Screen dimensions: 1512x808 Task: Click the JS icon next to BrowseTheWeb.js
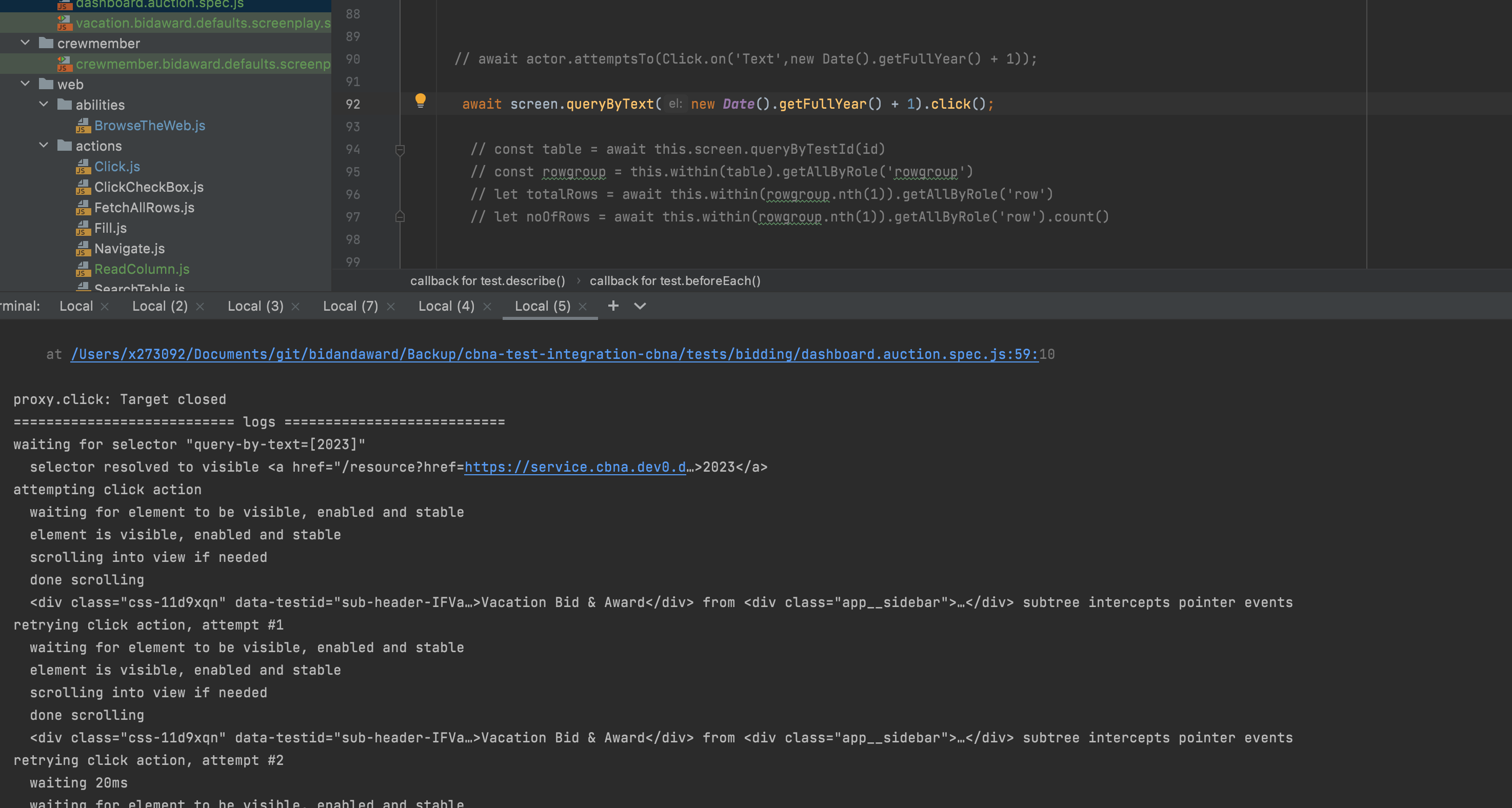point(84,126)
